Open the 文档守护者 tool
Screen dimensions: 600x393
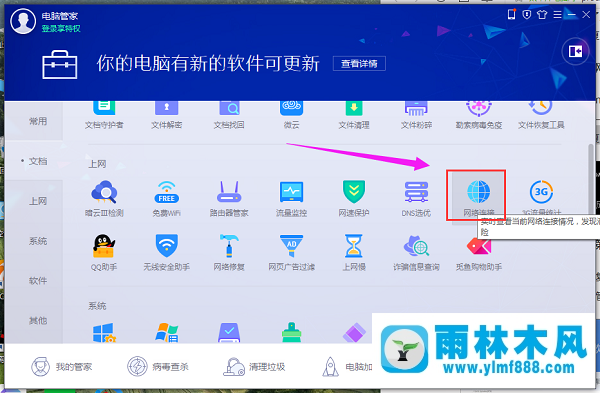click(x=104, y=115)
